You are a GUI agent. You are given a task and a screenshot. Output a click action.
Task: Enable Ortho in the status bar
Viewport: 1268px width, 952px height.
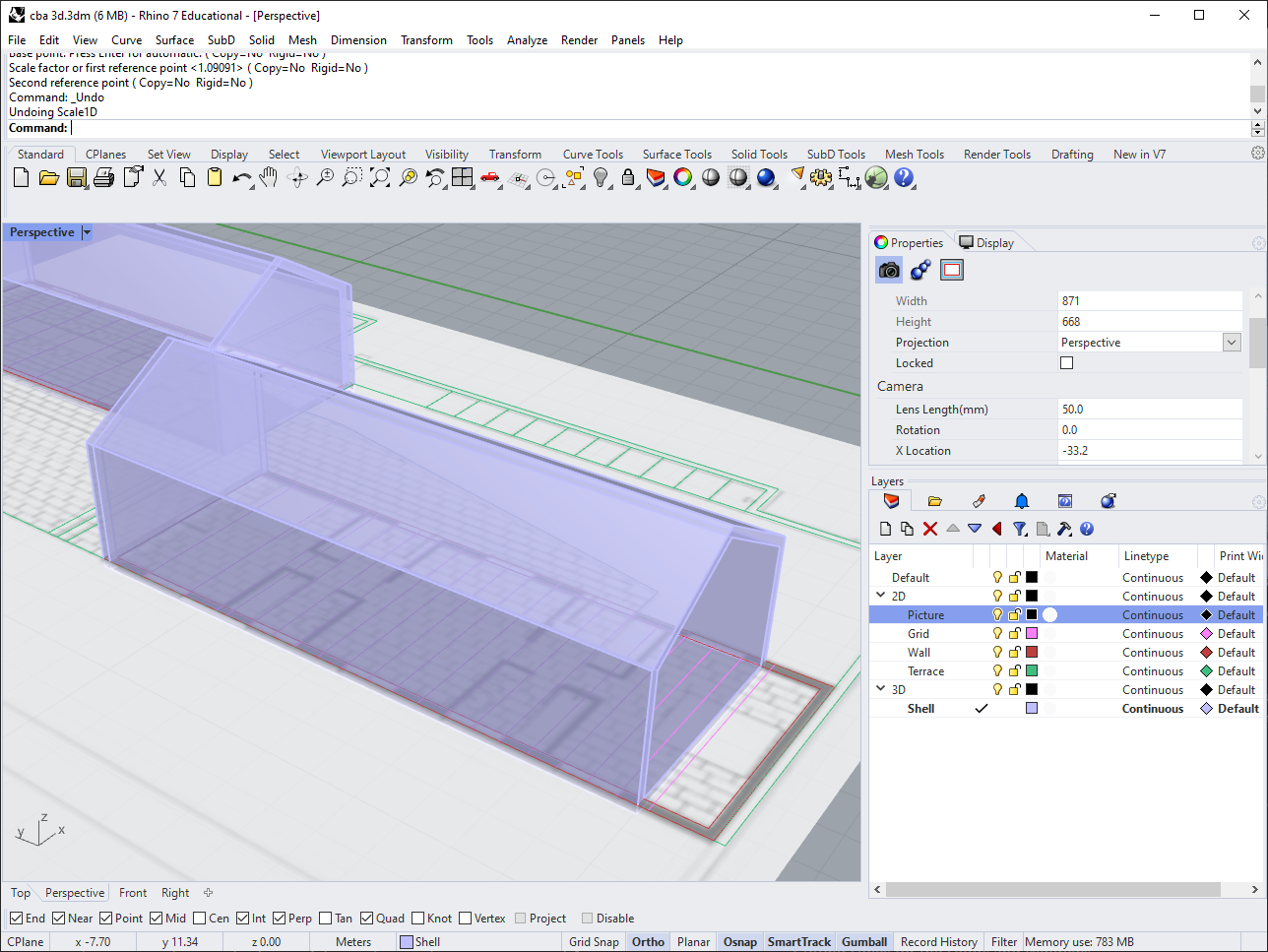(647, 941)
